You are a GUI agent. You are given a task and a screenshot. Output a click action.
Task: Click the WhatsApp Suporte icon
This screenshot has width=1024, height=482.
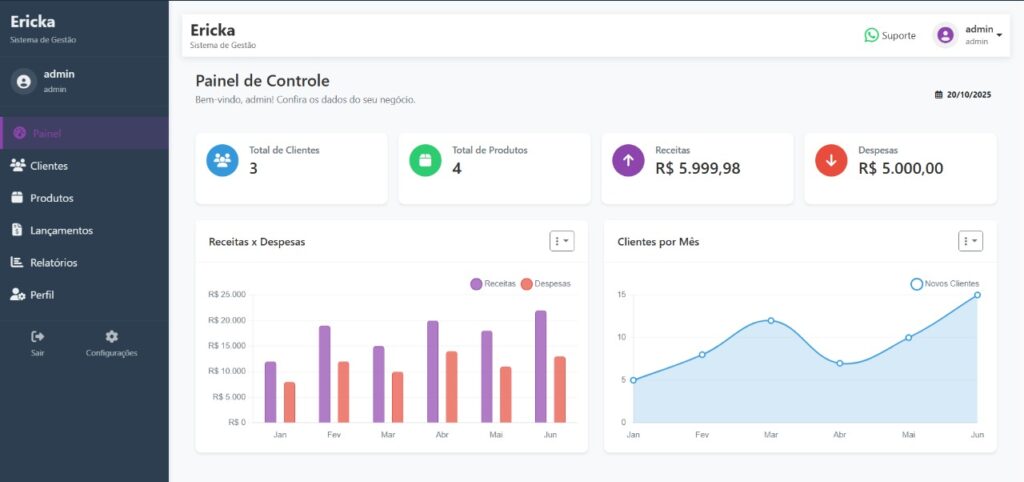click(x=871, y=35)
